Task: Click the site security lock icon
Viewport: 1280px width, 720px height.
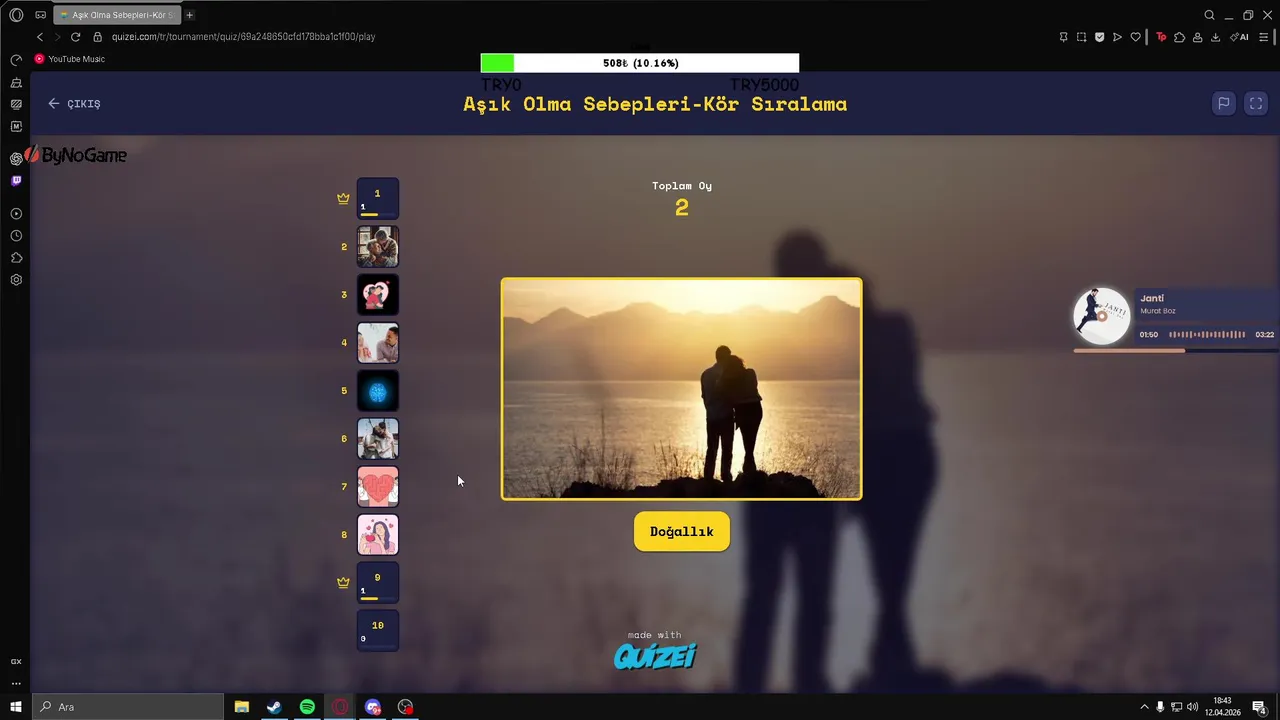Action: (98, 37)
